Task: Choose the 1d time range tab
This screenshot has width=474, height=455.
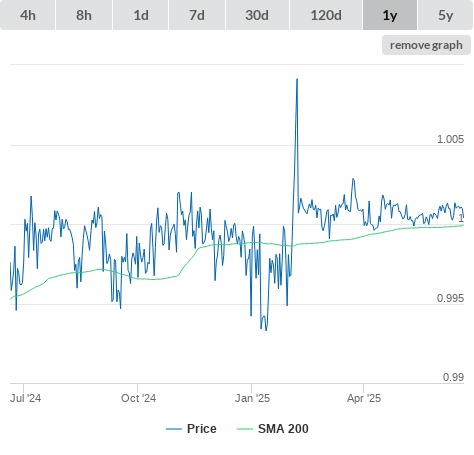Action: (141, 15)
